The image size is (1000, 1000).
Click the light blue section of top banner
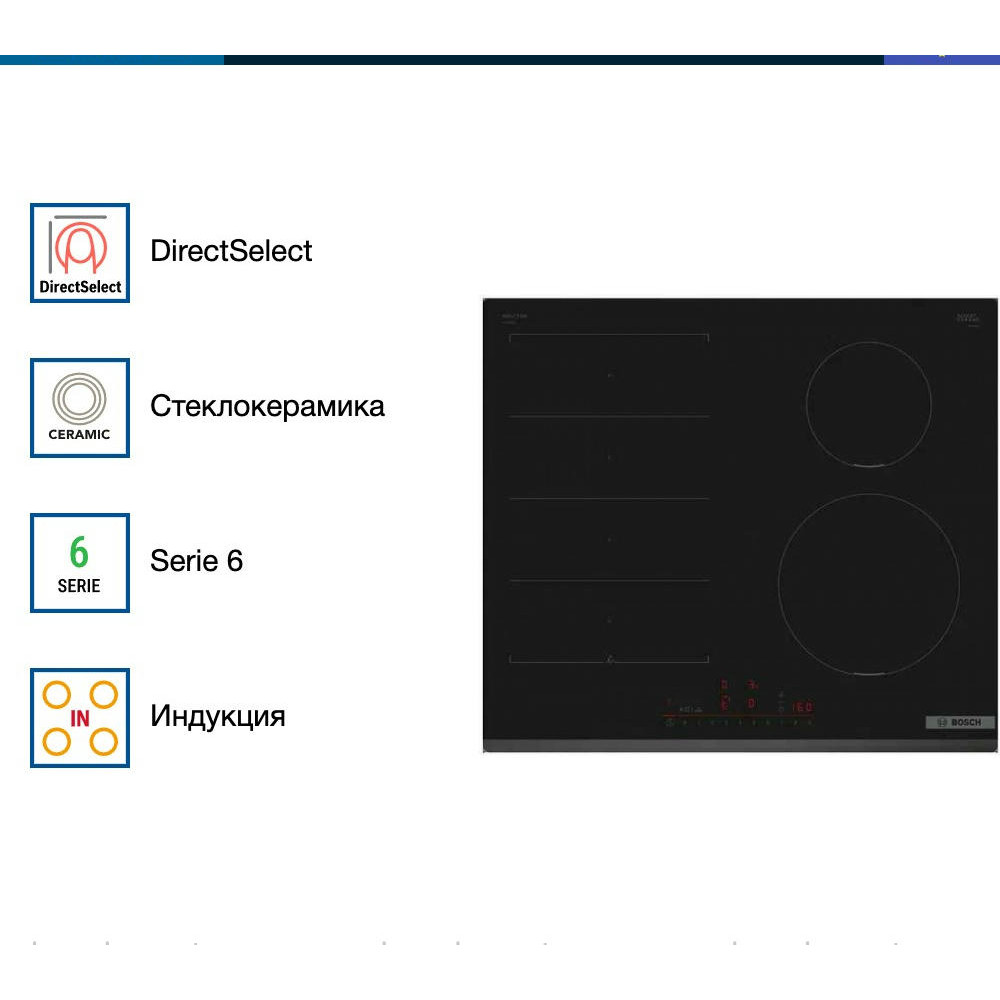pos(111,60)
